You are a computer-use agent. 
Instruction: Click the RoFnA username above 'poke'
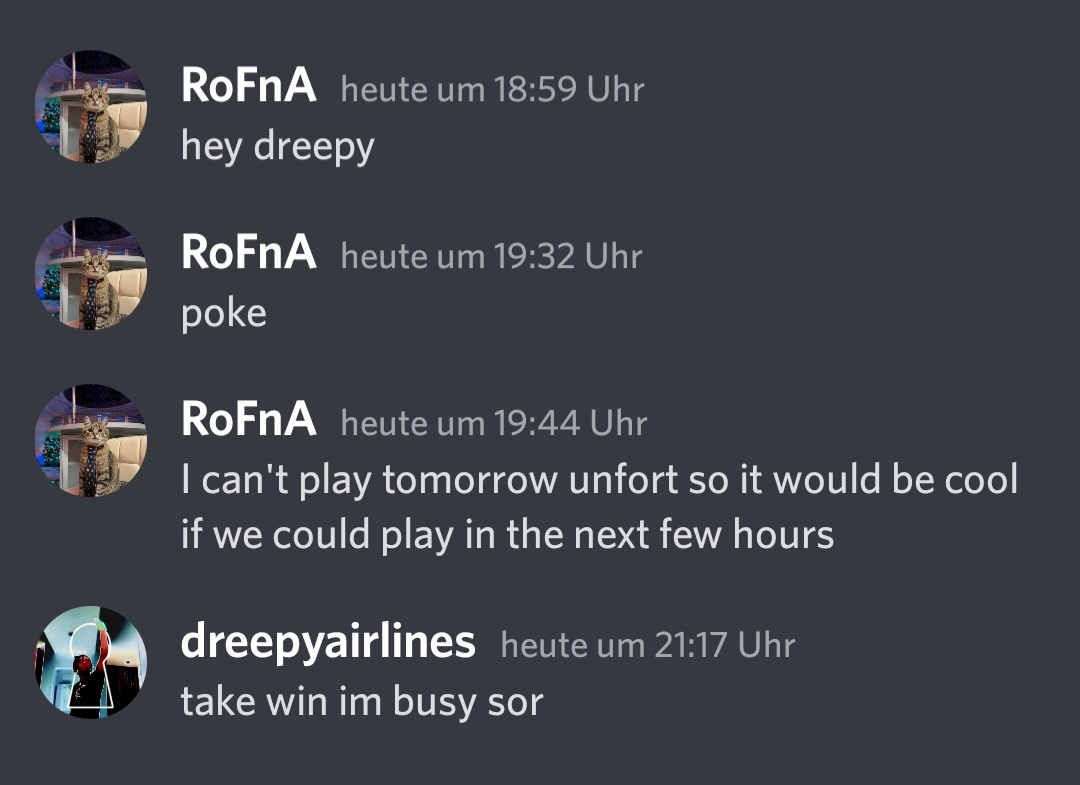pyautogui.click(x=249, y=253)
